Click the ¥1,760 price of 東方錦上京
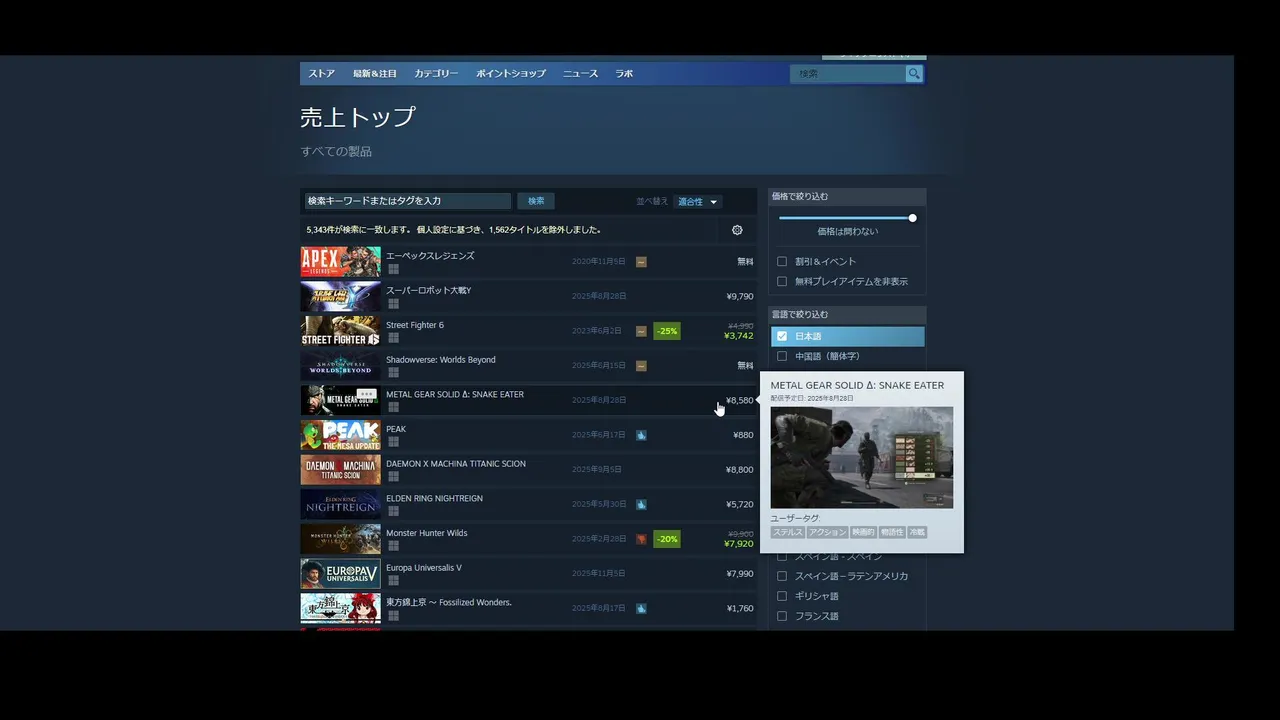This screenshot has width=1280, height=720. click(x=740, y=609)
